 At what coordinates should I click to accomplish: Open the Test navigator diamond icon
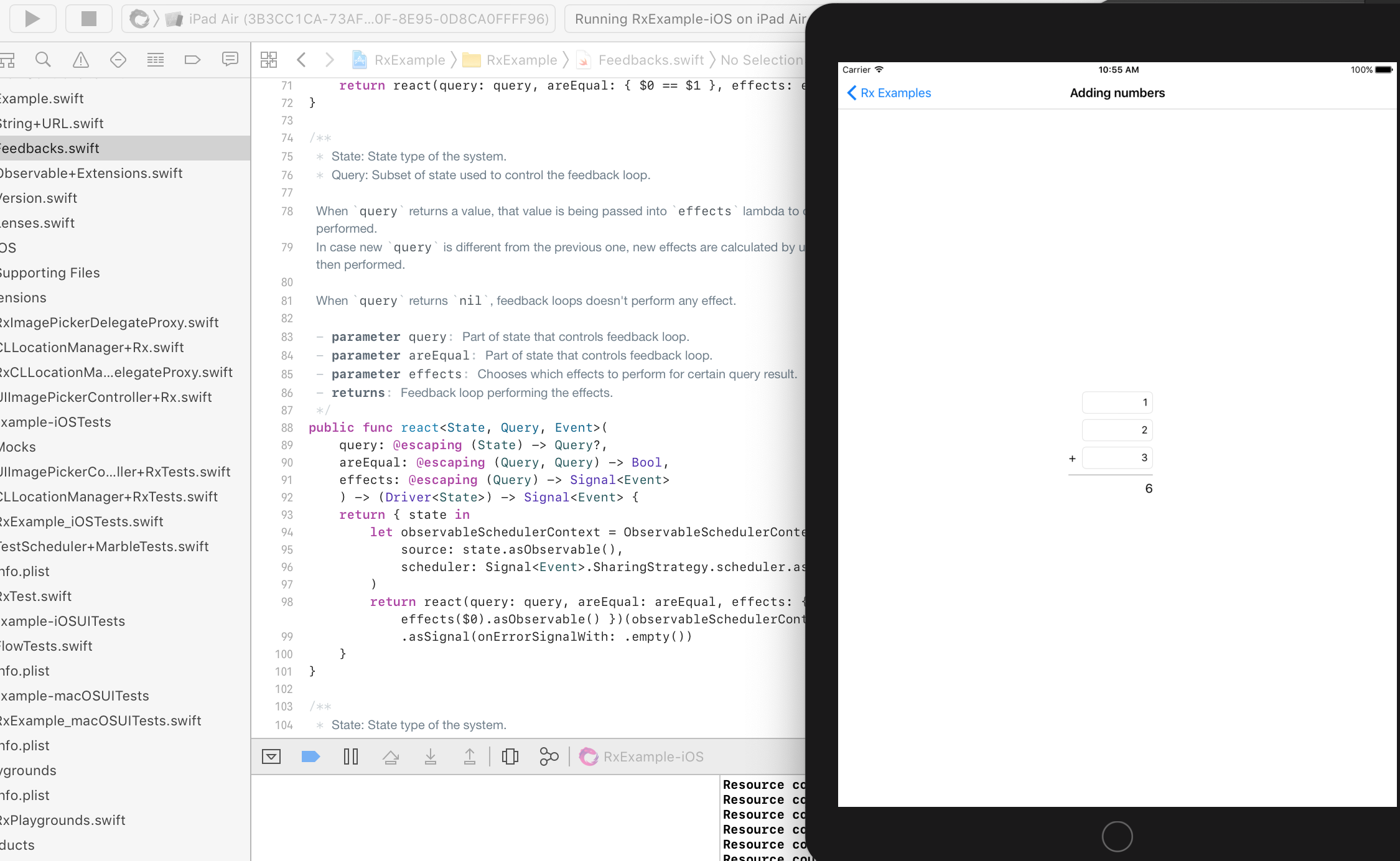(x=118, y=60)
